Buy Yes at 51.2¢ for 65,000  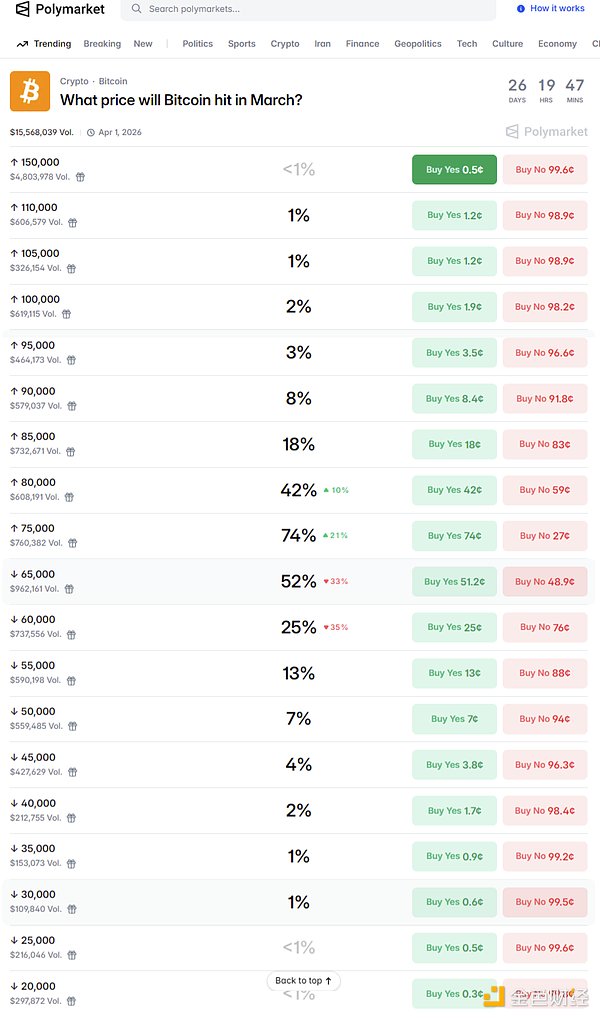454,582
